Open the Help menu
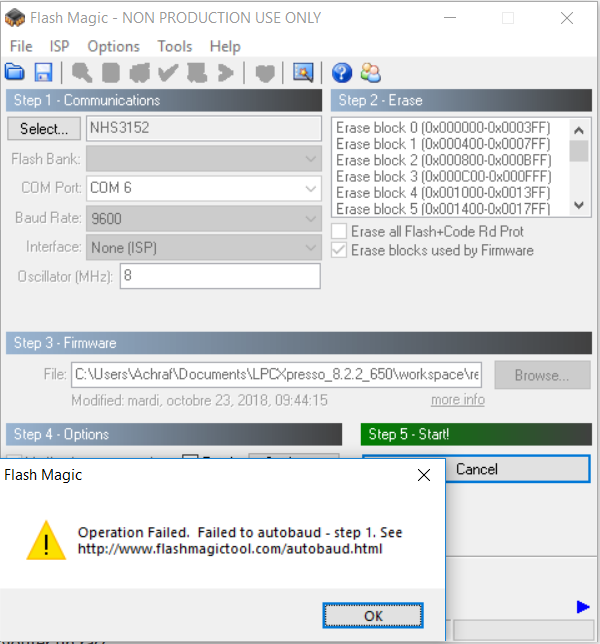 pyautogui.click(x=225, y=46)
